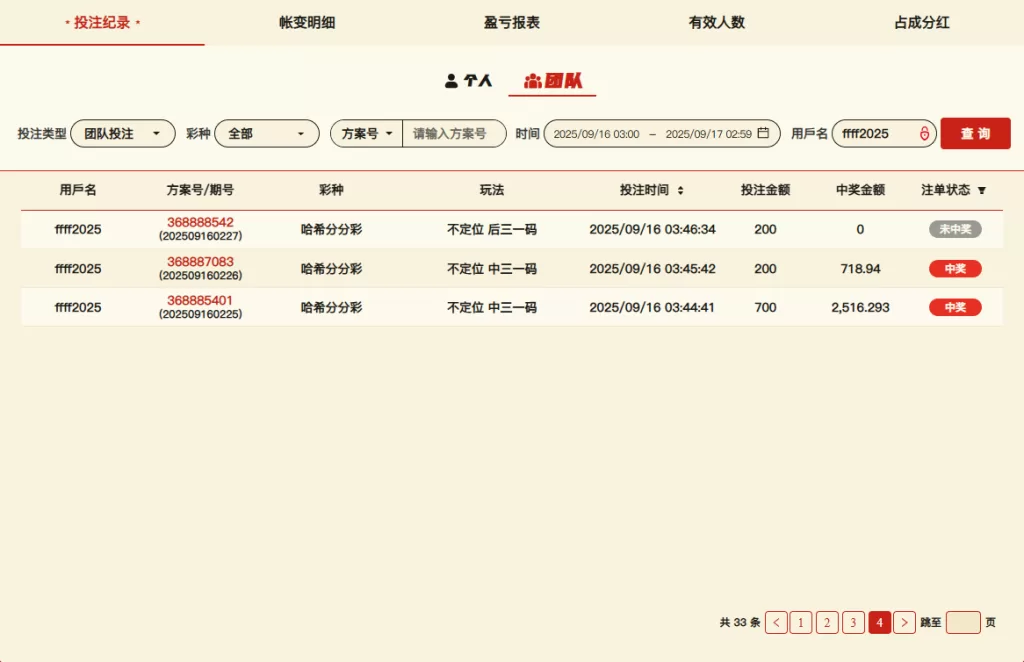Open the 帐变明细 tab

tap(307, 22)
